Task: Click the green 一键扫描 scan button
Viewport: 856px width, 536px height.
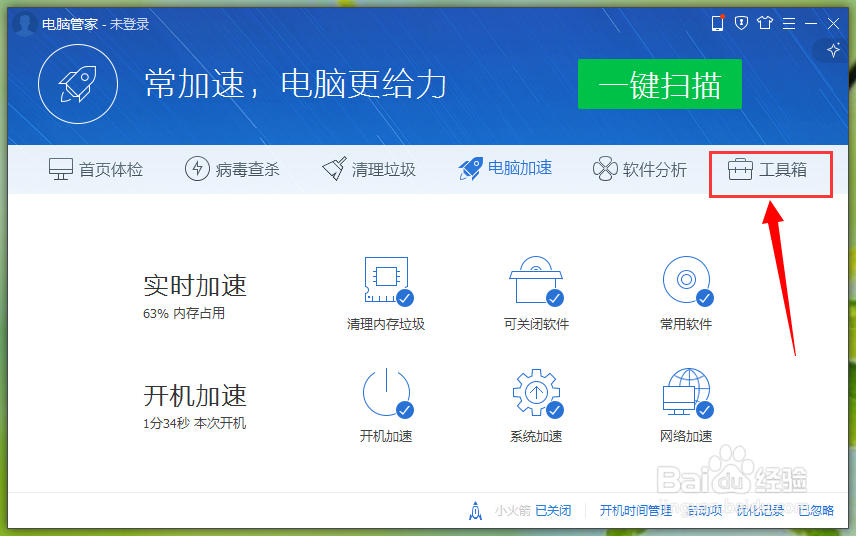Action: pyautogui.click(x=659, y=84)
